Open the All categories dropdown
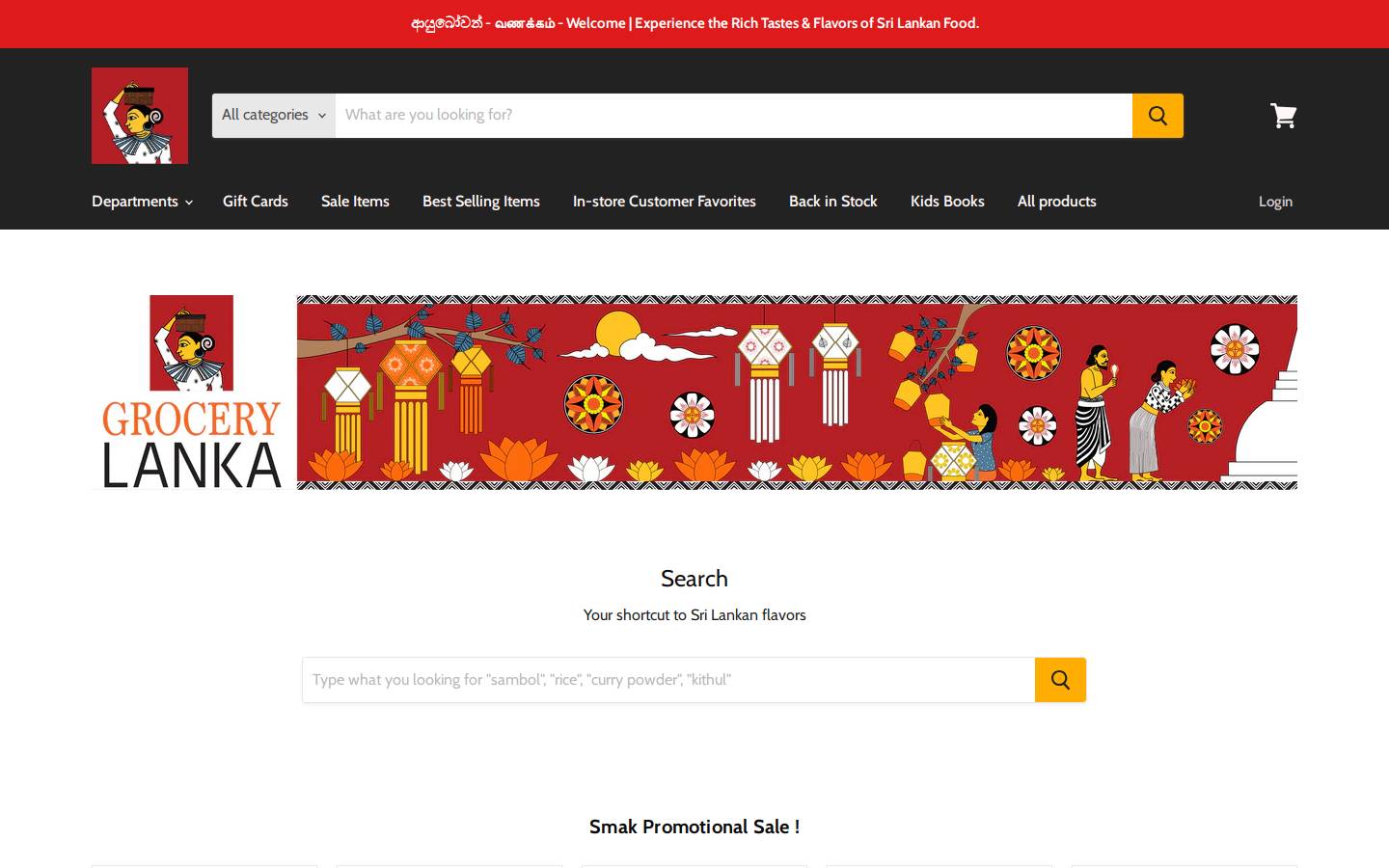The width and height of the screenshot is (1389, 868). pyautogui.click(x=274, y=116)
